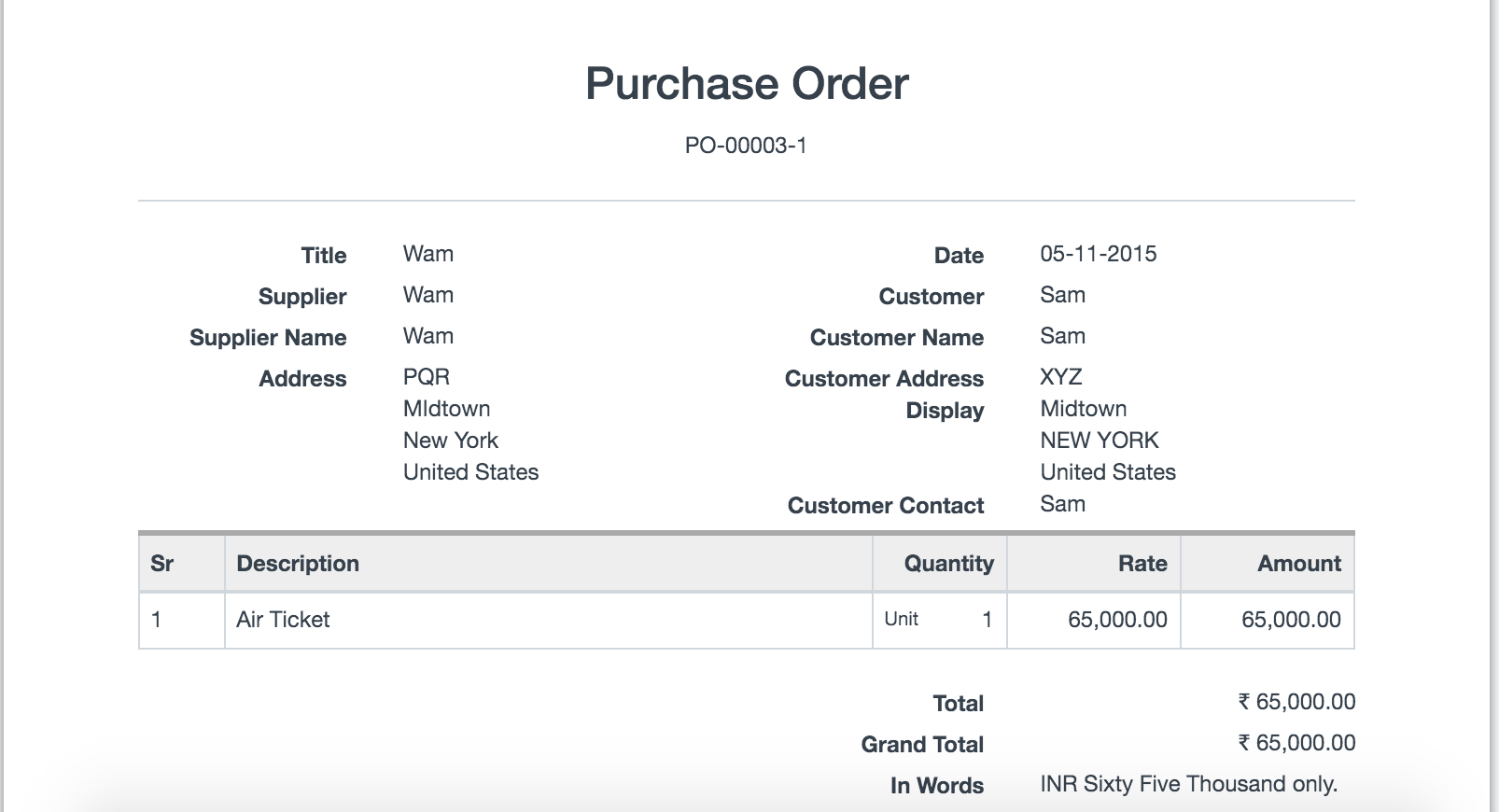
Task: Select the "Quantity" column header
Action: click(x=948, y=564)
